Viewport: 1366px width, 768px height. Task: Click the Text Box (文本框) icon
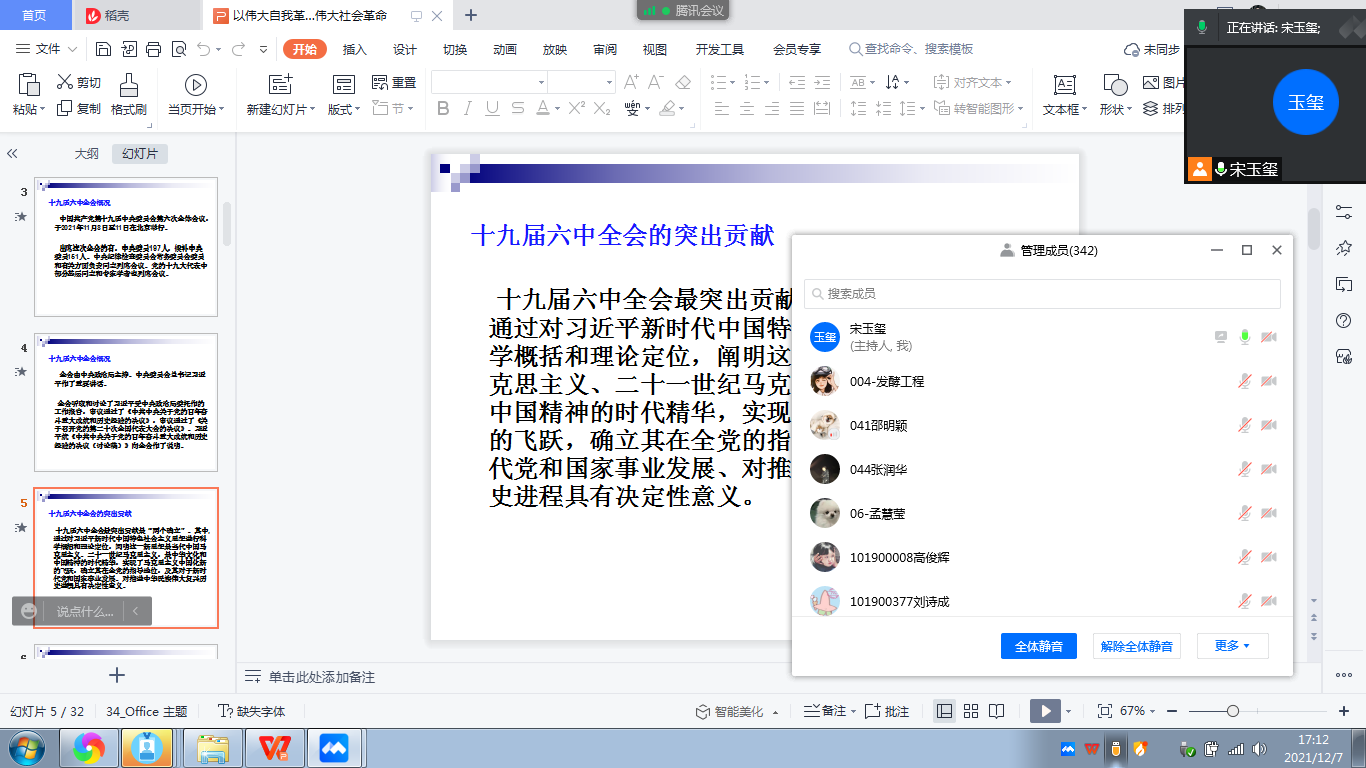1065,85
